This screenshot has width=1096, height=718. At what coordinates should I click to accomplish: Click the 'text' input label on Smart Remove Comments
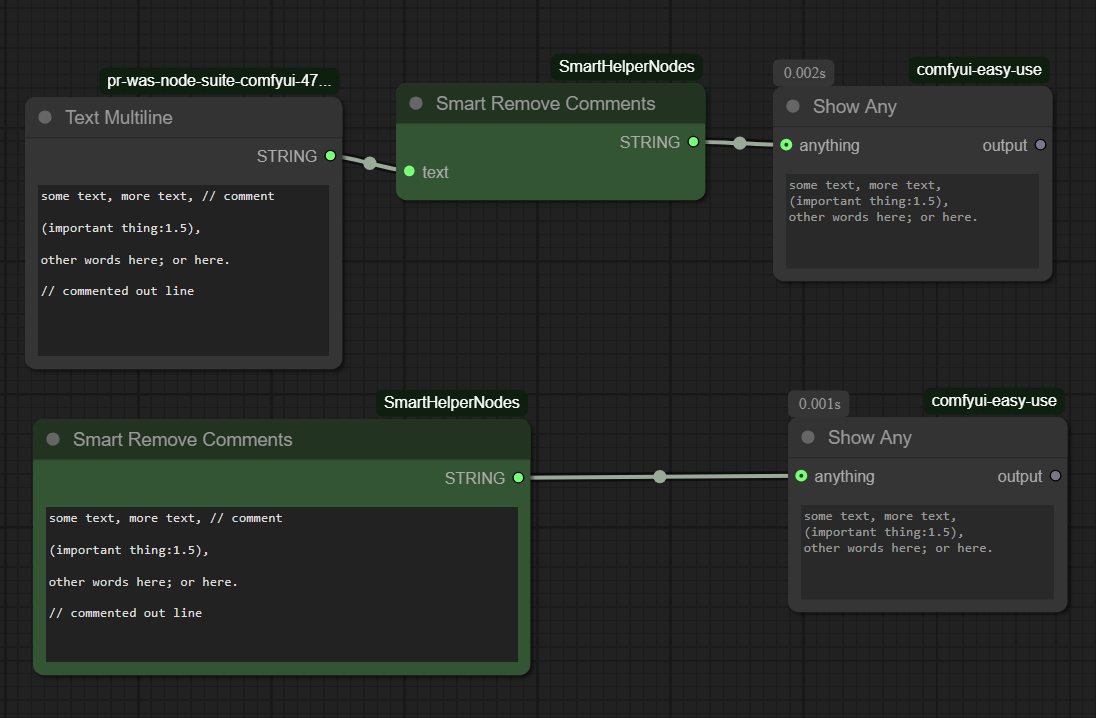tap(435, 172)
